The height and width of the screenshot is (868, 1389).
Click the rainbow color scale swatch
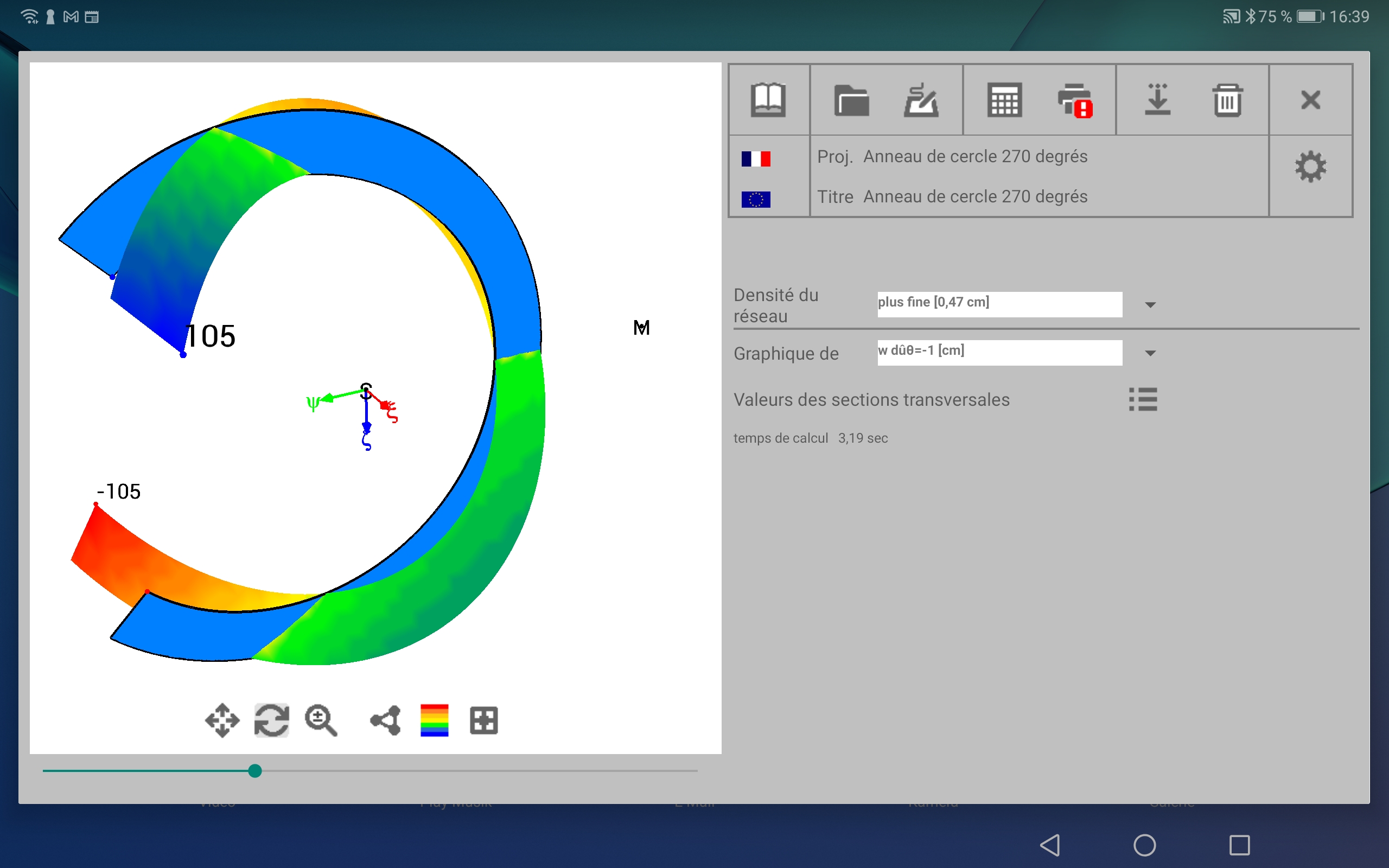click(434, 720)
